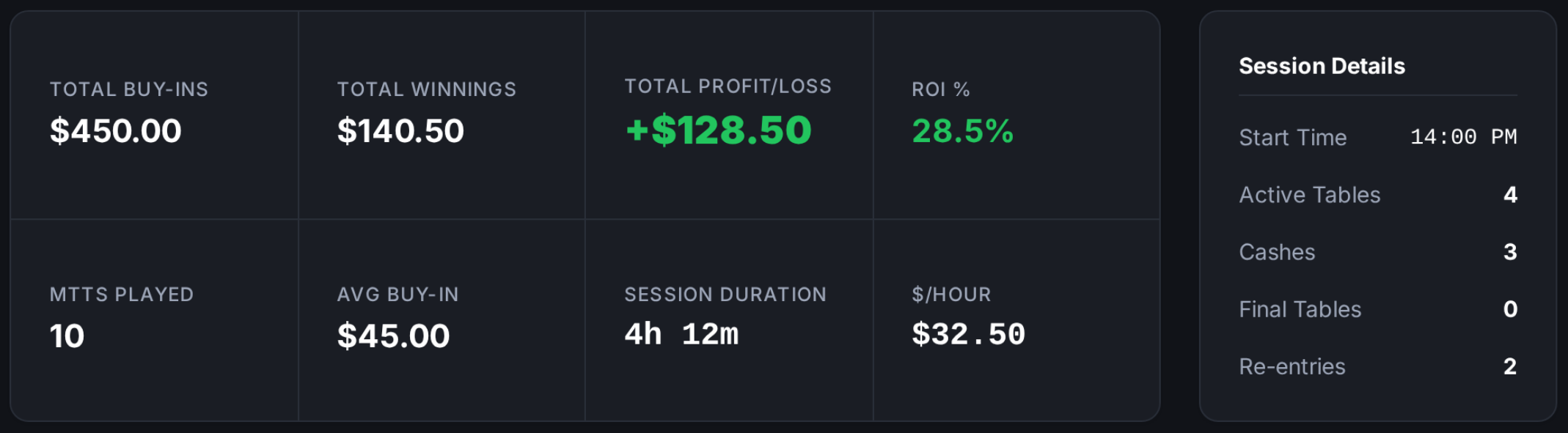The width and height of the screenshot is (1568, 433).
Task: Select the ROI % label
Action: point(940,89)
